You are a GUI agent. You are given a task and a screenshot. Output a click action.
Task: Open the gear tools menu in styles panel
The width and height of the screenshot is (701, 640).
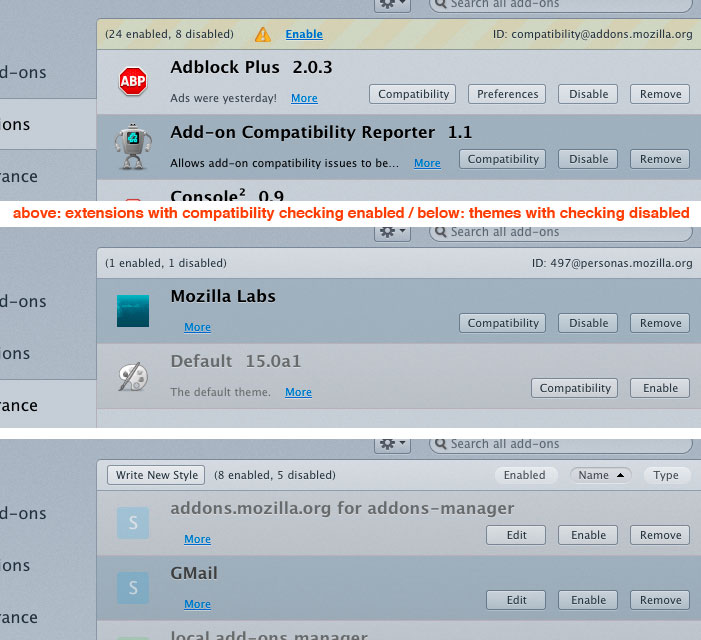[393, 443]
